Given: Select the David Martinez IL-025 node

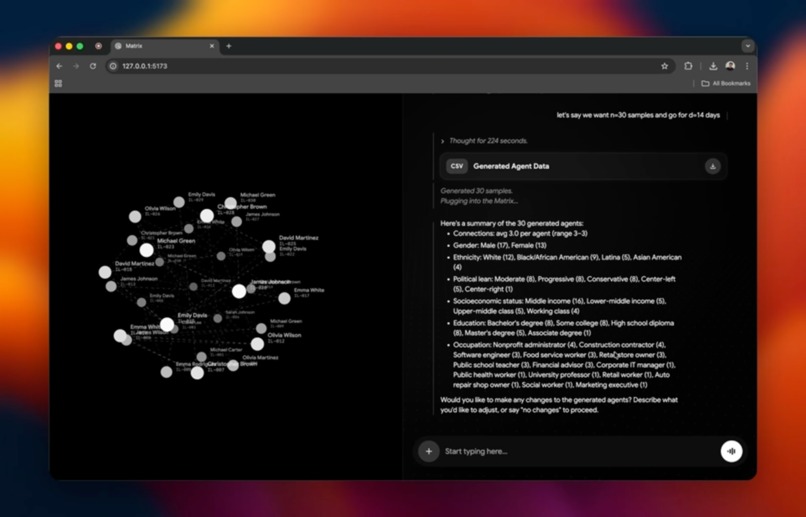Looking at the screenshot, I should pos(269,247).
